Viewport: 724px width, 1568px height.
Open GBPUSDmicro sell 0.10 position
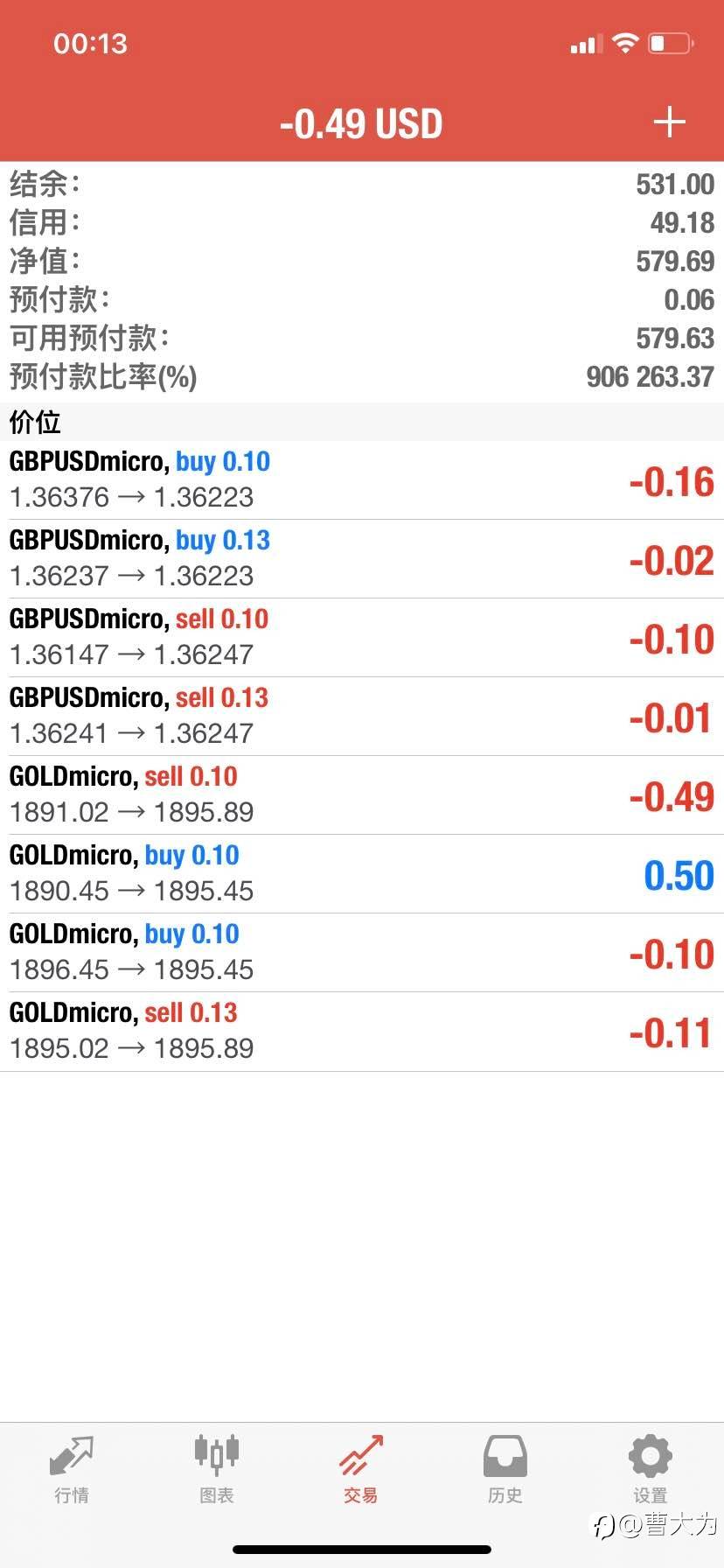[x=362, y=637]
